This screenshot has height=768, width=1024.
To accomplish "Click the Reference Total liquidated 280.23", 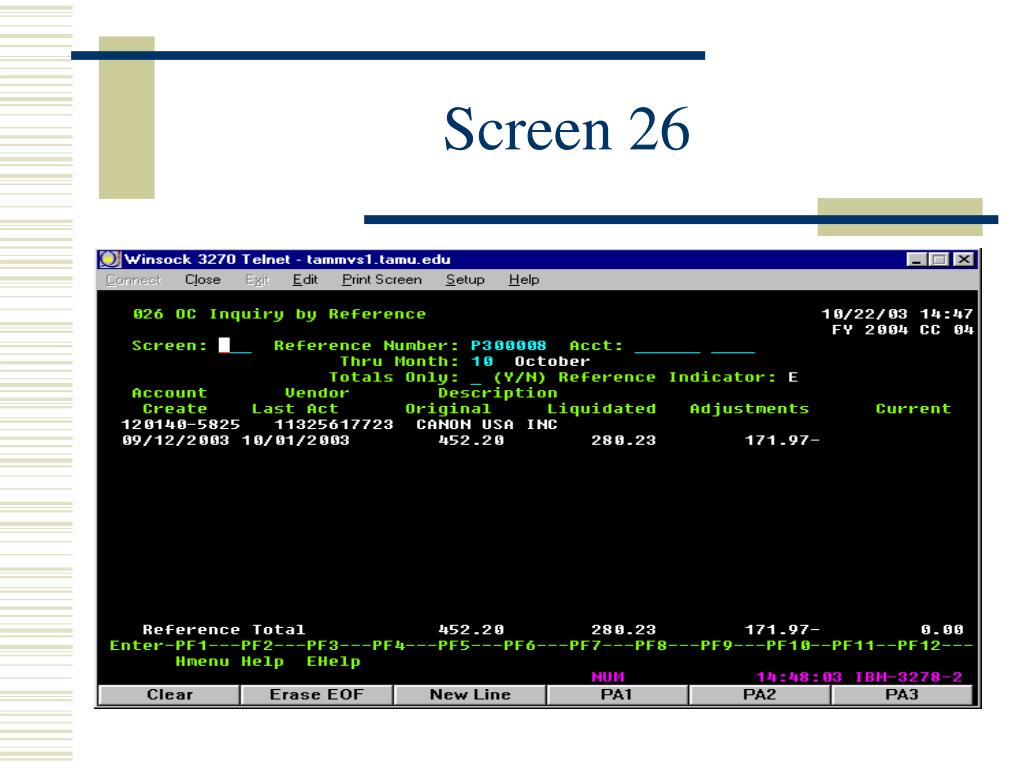I will tap(624, 630).
